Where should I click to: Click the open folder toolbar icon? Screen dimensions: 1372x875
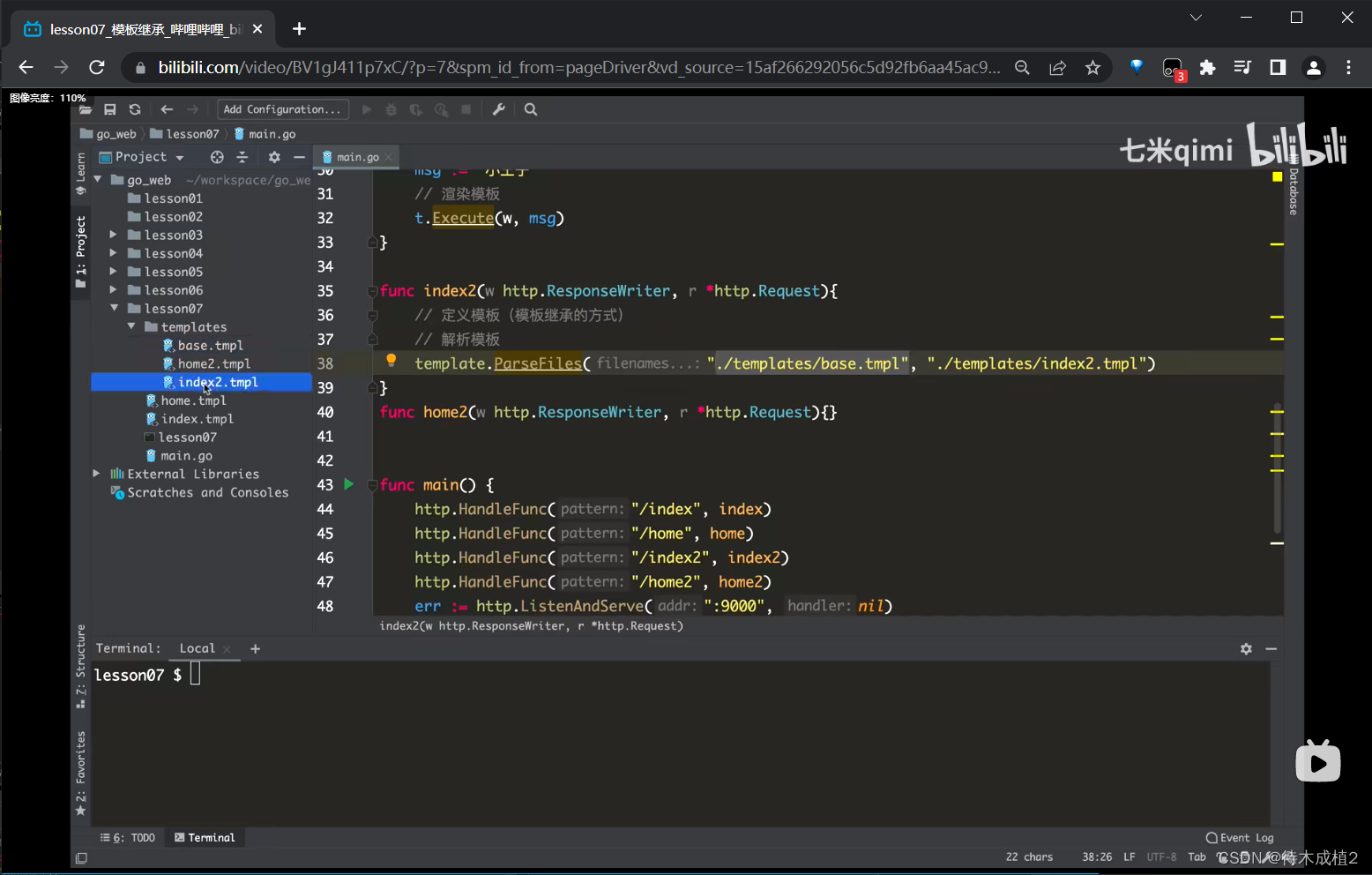(x=86, y=109)
